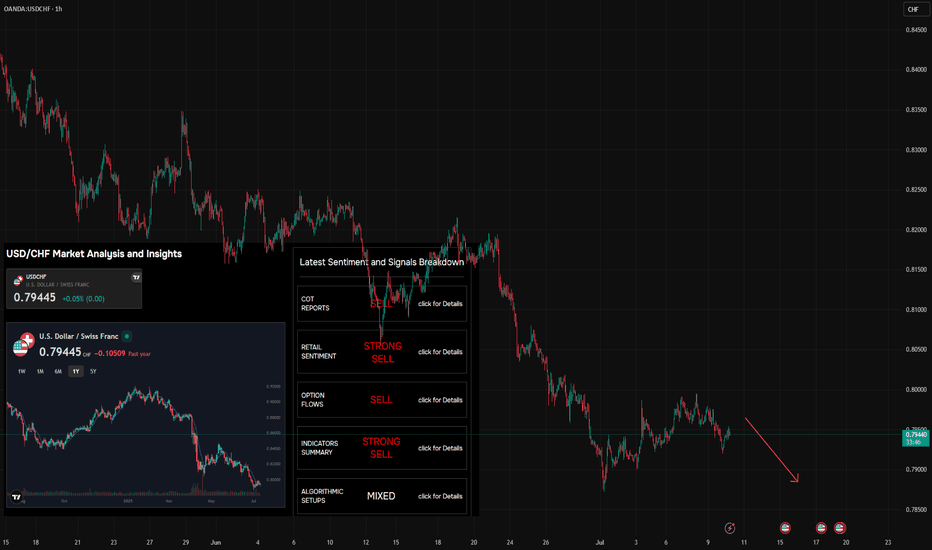Viewport: 932px width, 550px height.
Task: Click the 'U.S. Dollar / Swiss Franc' title
Action: [x=79, y=337]
